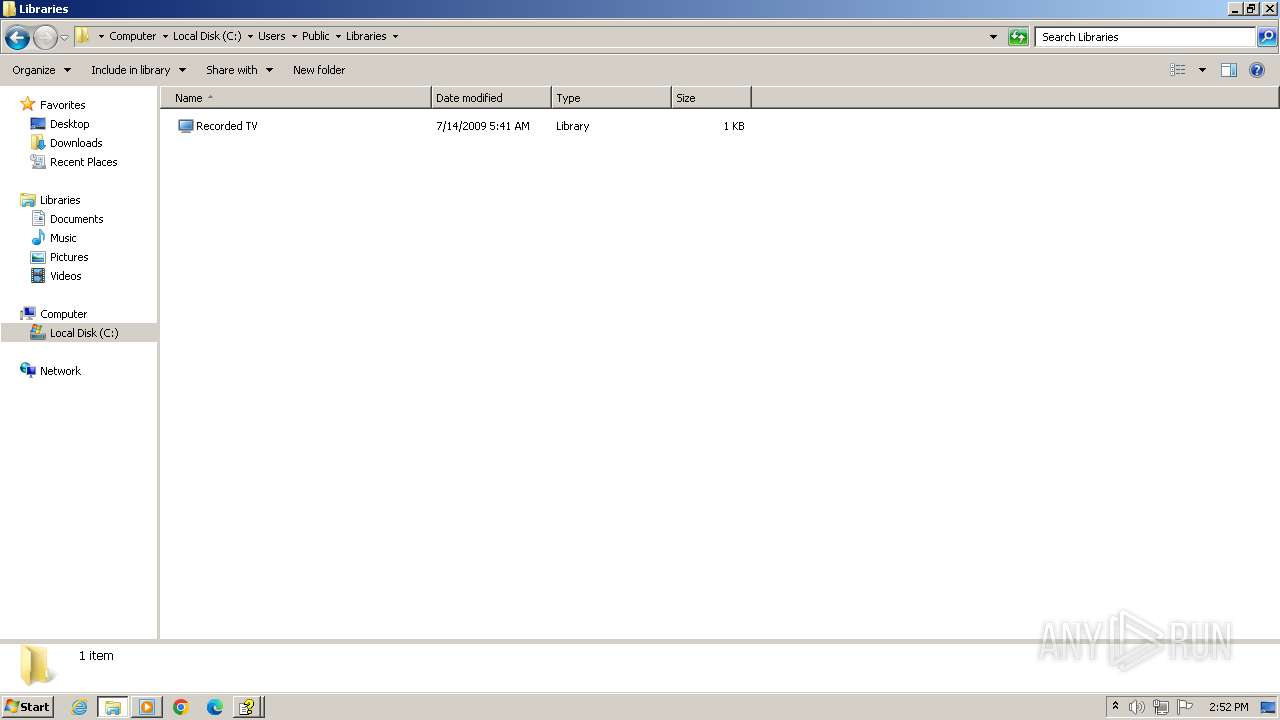Click the help file taskbar button
The height and width of the screenshot is (720, 1280).
(248, 707)
